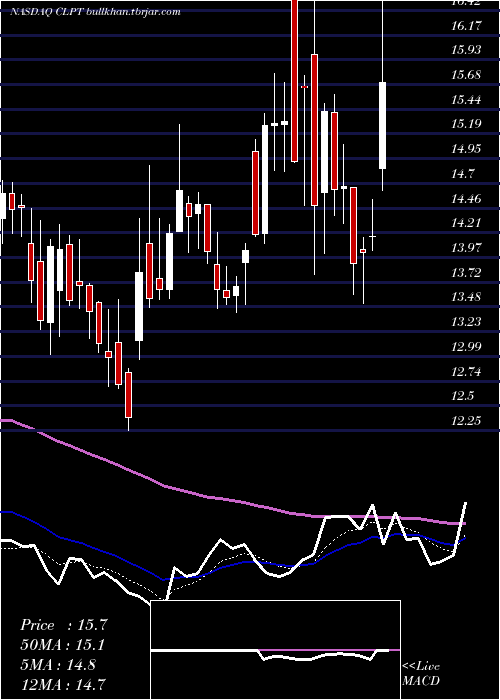Click the 14.95 price axis label
This screenshot has height=700, width=500.
click(466, 149)
